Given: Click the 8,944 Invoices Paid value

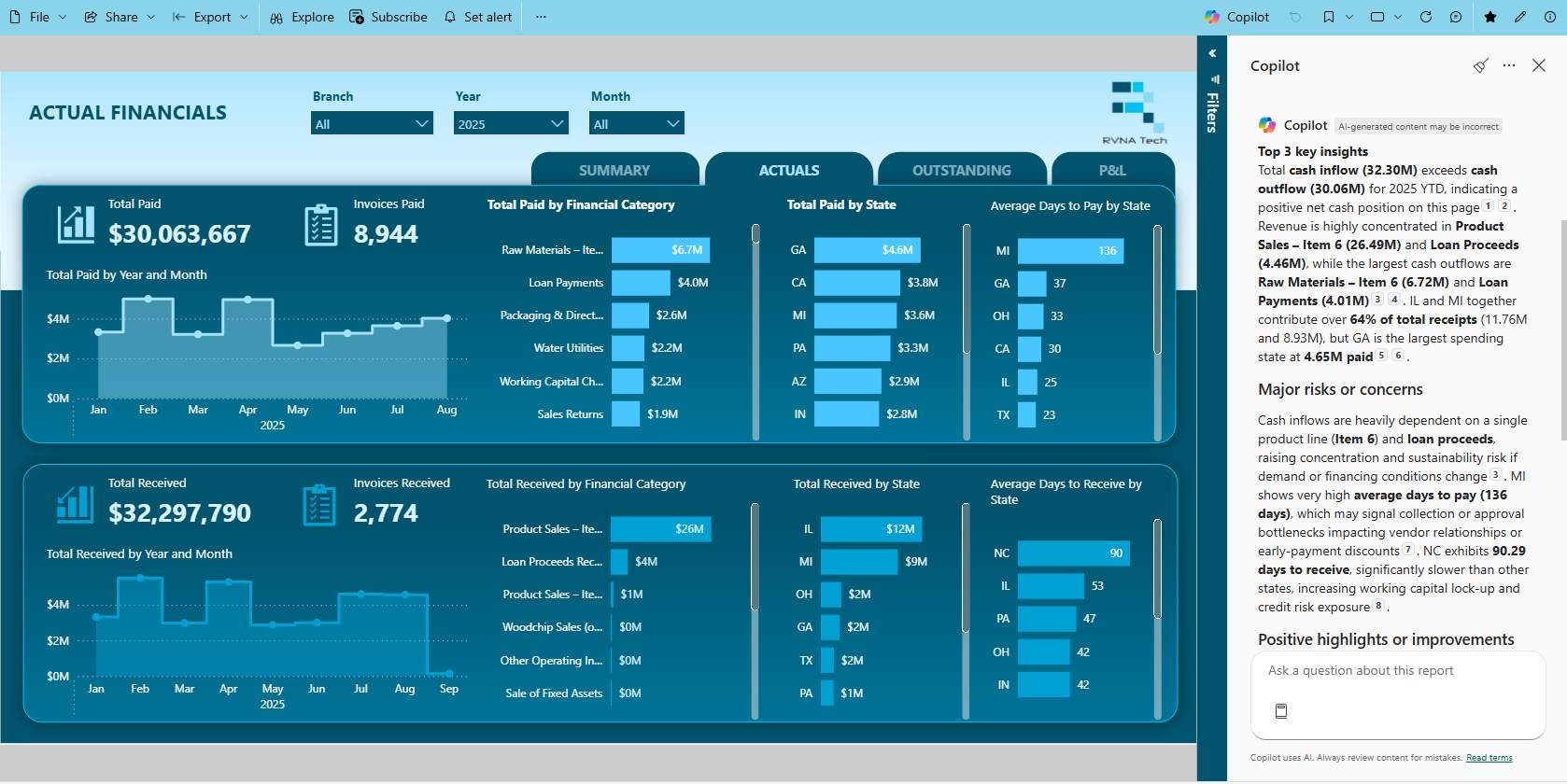Looking at the screenshot, I should point(386,233).
